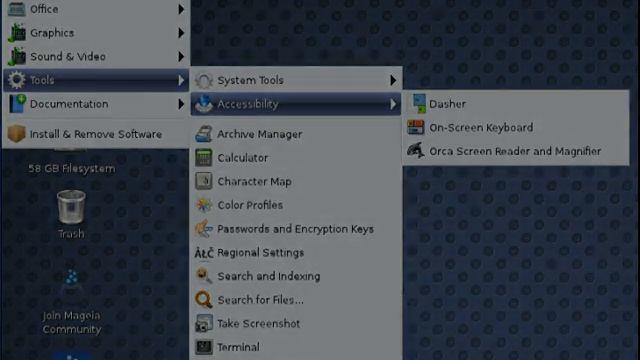Click the Install & Remove Software box icon

click(x=17, y=134)
